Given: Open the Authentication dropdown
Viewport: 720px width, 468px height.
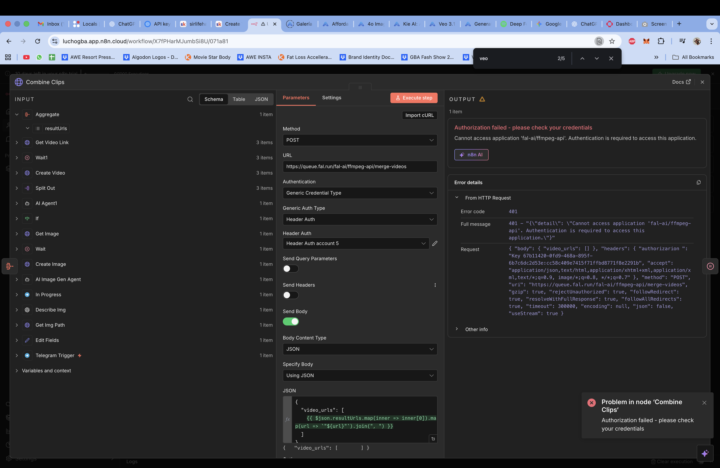Looking at the screenshot, I should pyautogui.click(x=360, y=193).
